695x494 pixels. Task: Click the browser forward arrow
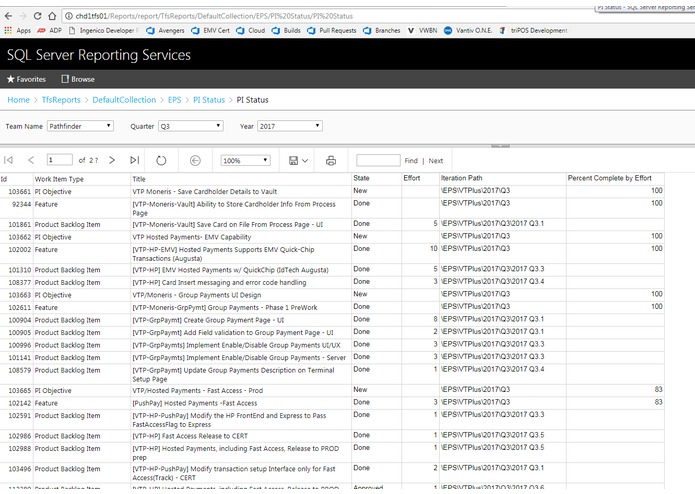pos(23,16)
